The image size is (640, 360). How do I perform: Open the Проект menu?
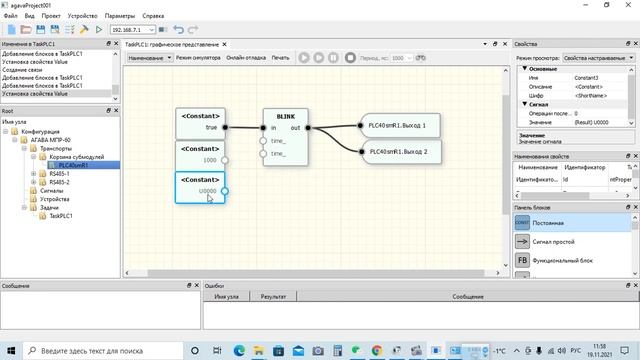[x=51, y=16]
